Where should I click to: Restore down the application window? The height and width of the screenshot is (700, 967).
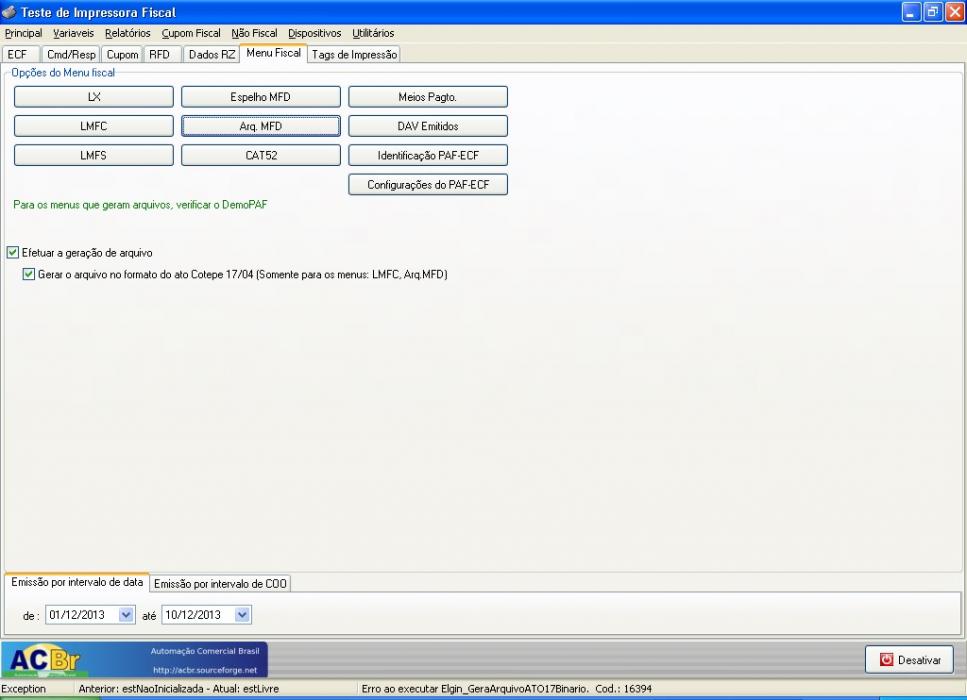tap(932, 12)
